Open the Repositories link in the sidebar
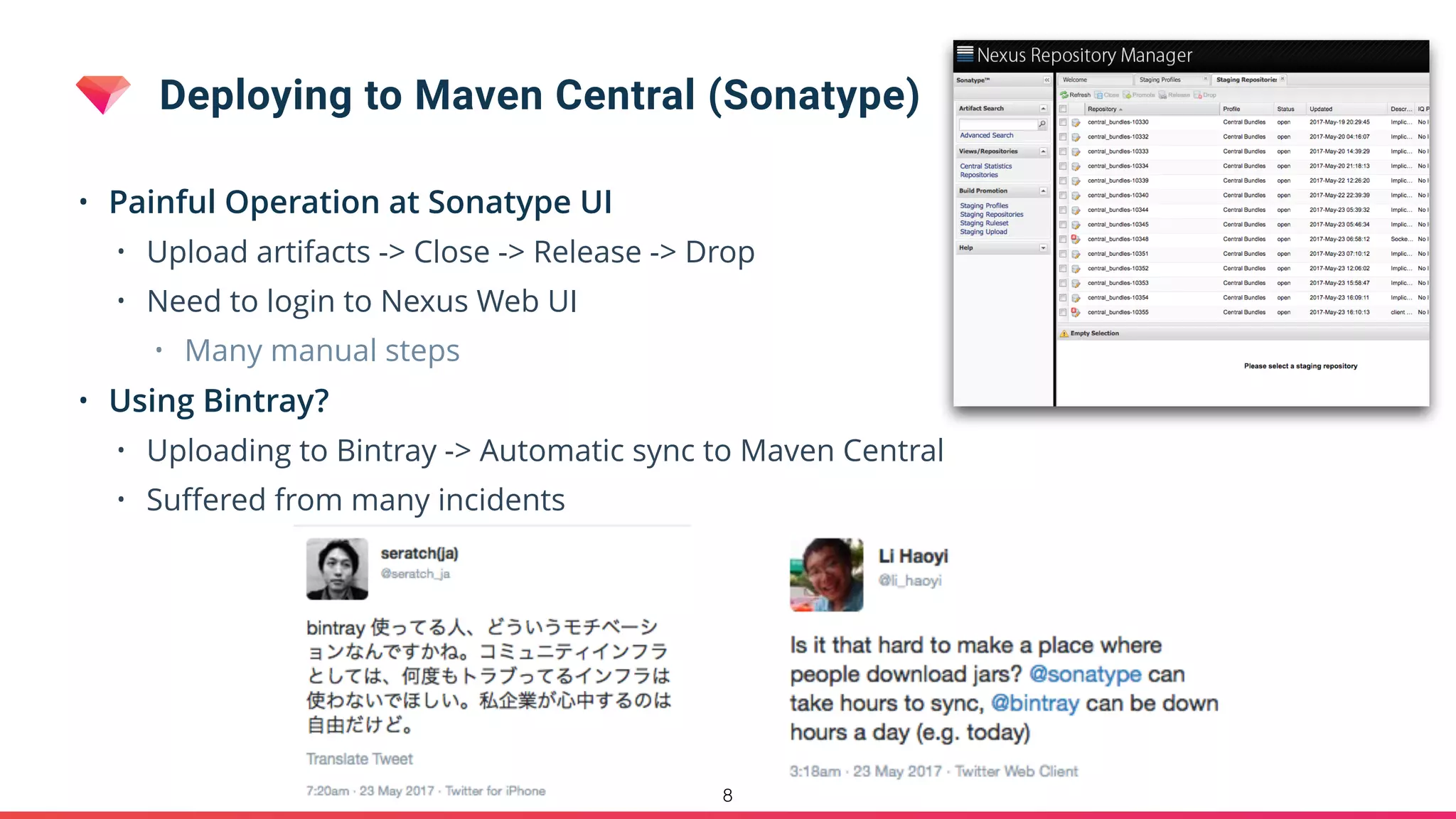1456x819 pixels. point(979,175)
